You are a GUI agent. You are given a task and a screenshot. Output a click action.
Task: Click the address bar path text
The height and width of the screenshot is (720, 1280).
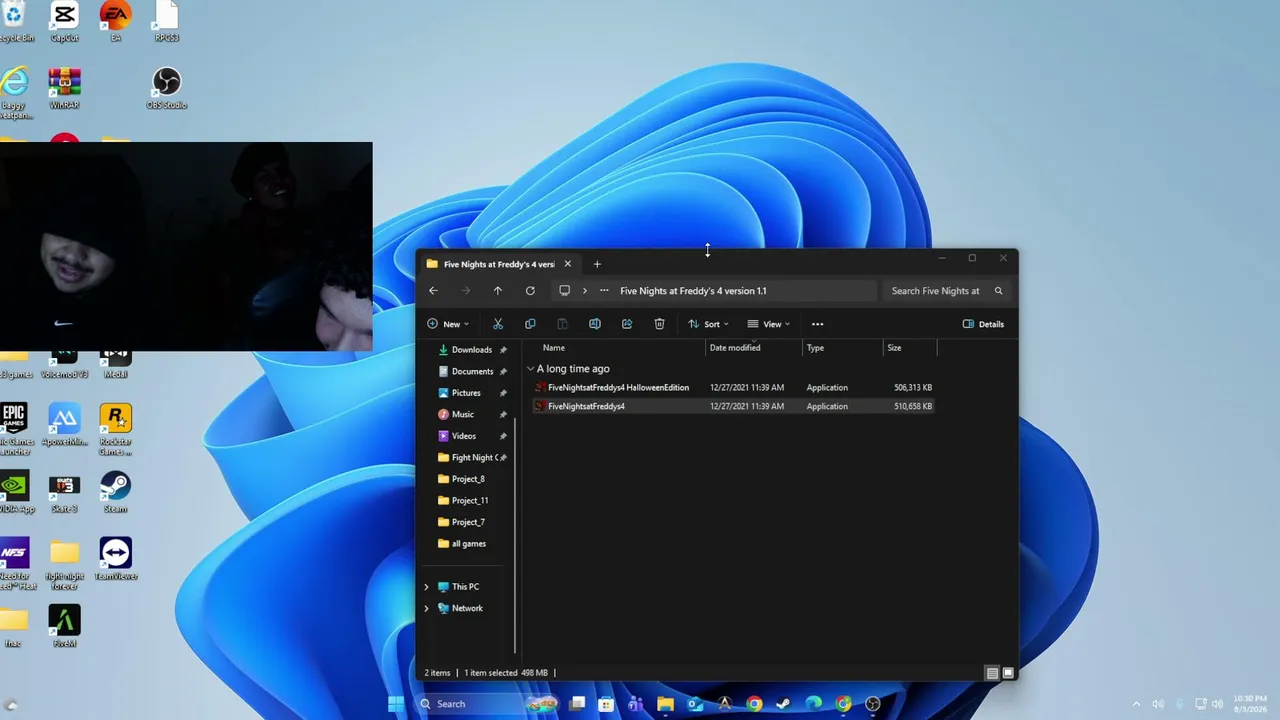[x=693, y=291]
